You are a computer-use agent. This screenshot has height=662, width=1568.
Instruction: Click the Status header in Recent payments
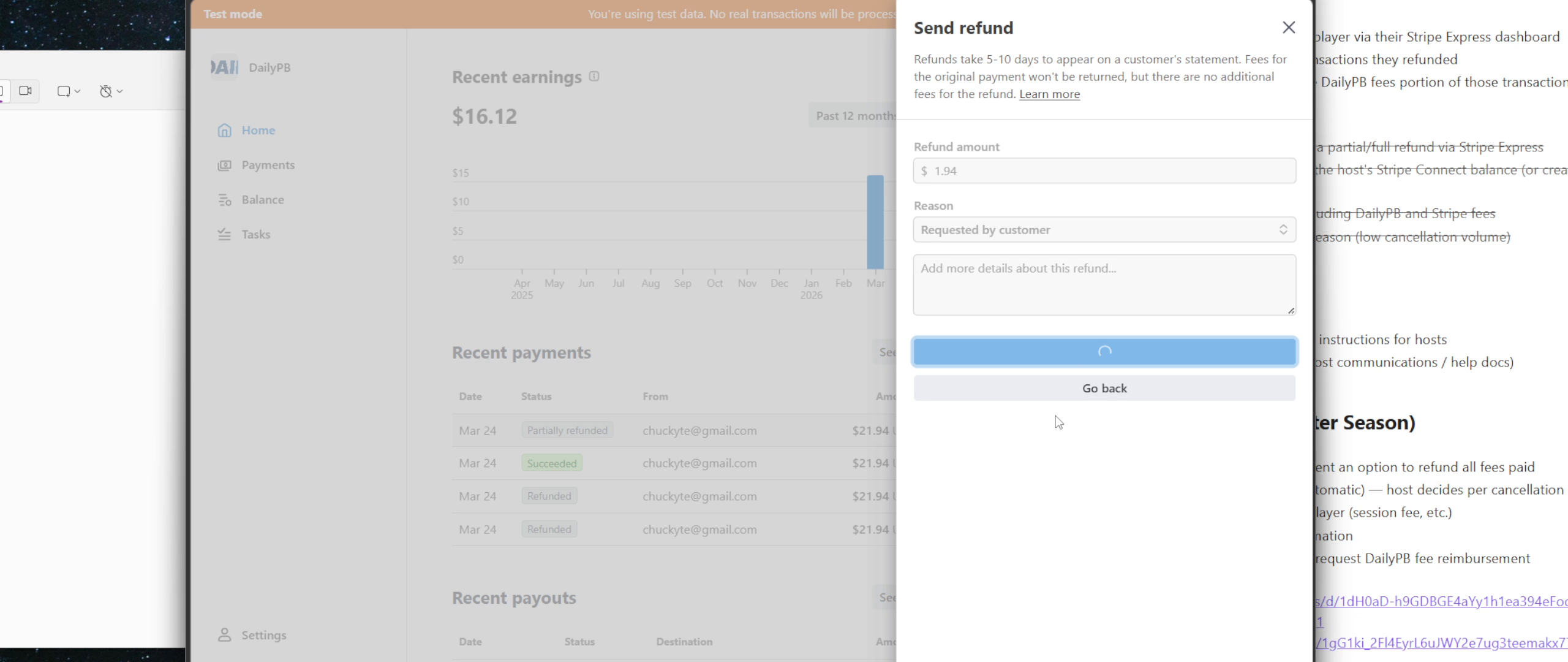pos(536,397)
